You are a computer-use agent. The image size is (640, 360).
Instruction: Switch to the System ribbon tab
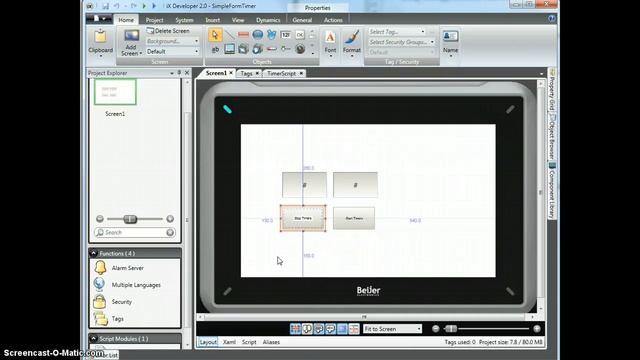click(184, 20)
